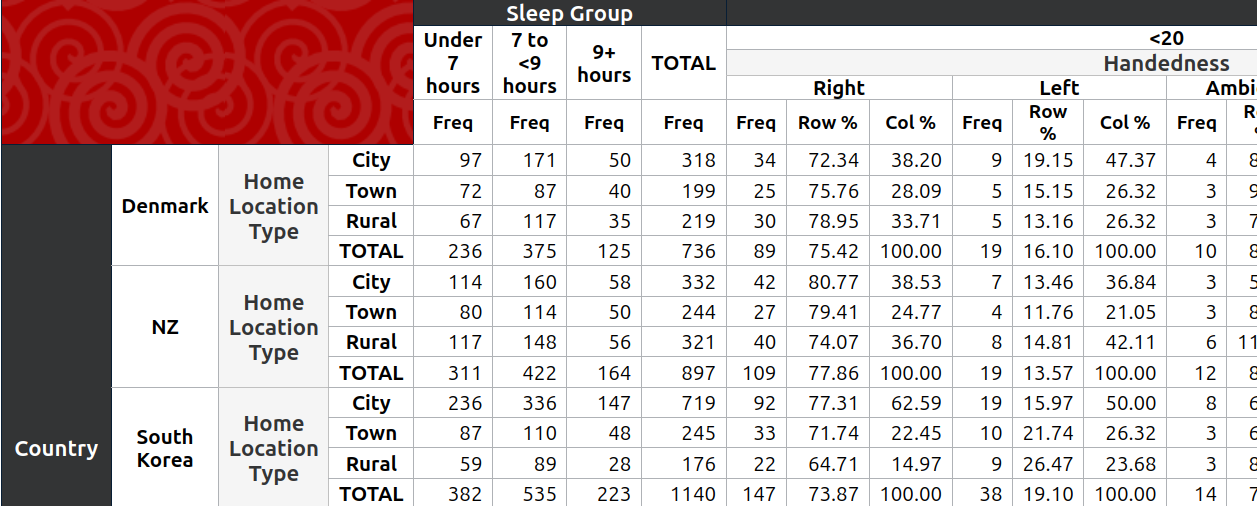
Task: Click the Left handedness subheader
Action: click(1059, 88)
